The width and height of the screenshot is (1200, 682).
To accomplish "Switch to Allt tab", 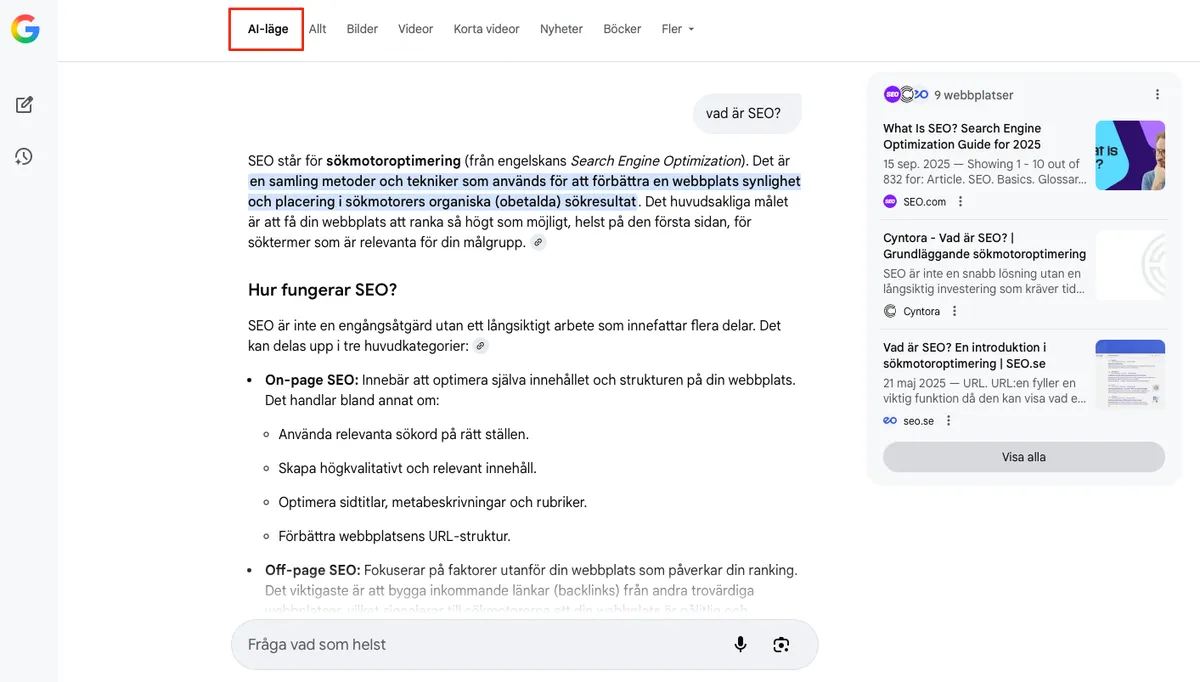I will coord(318,29).
